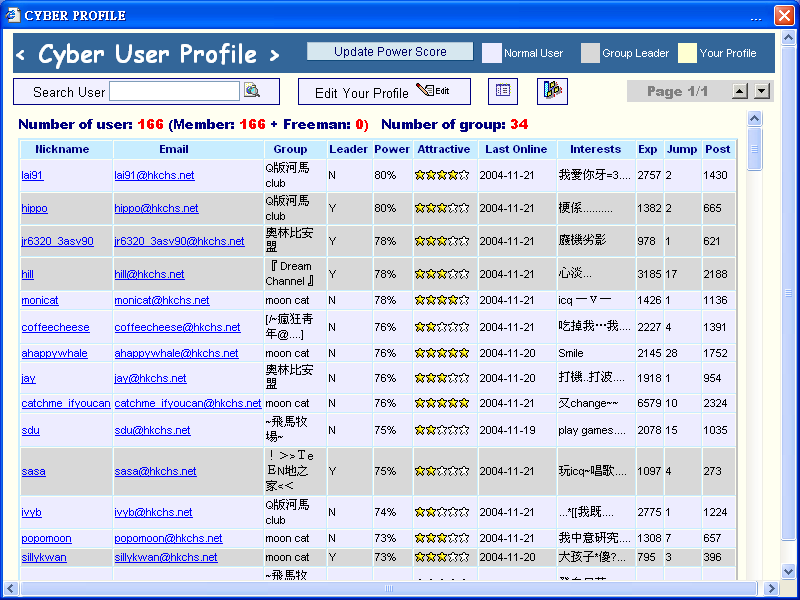Viewport: 800px width, 600px height.
Task: Open ahappywhale nickname link
Action: pyautogui.click(x=54, y=353)
